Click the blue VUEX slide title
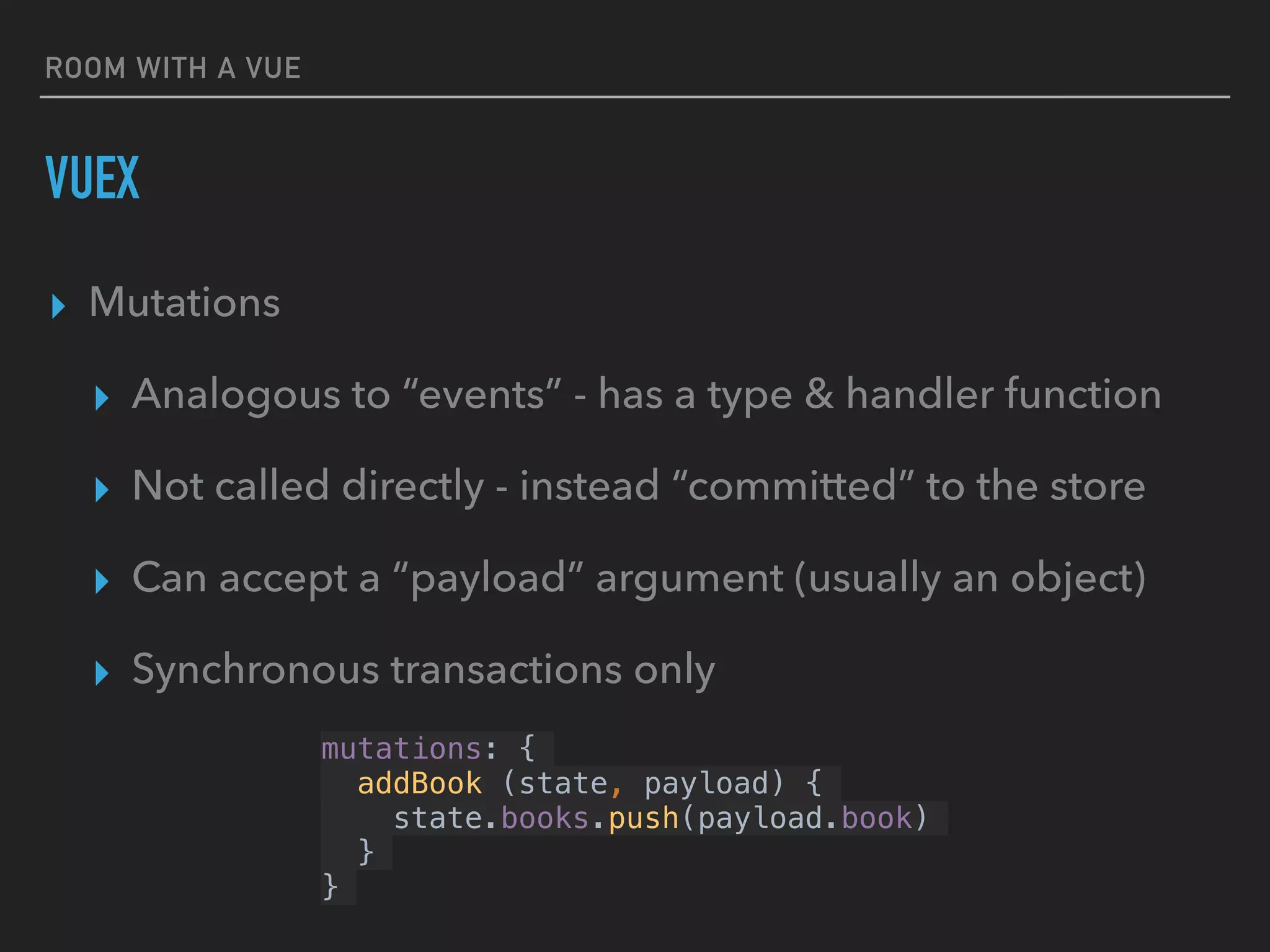Viewport: 1270px width, 952px height. [x=93, y=178]
